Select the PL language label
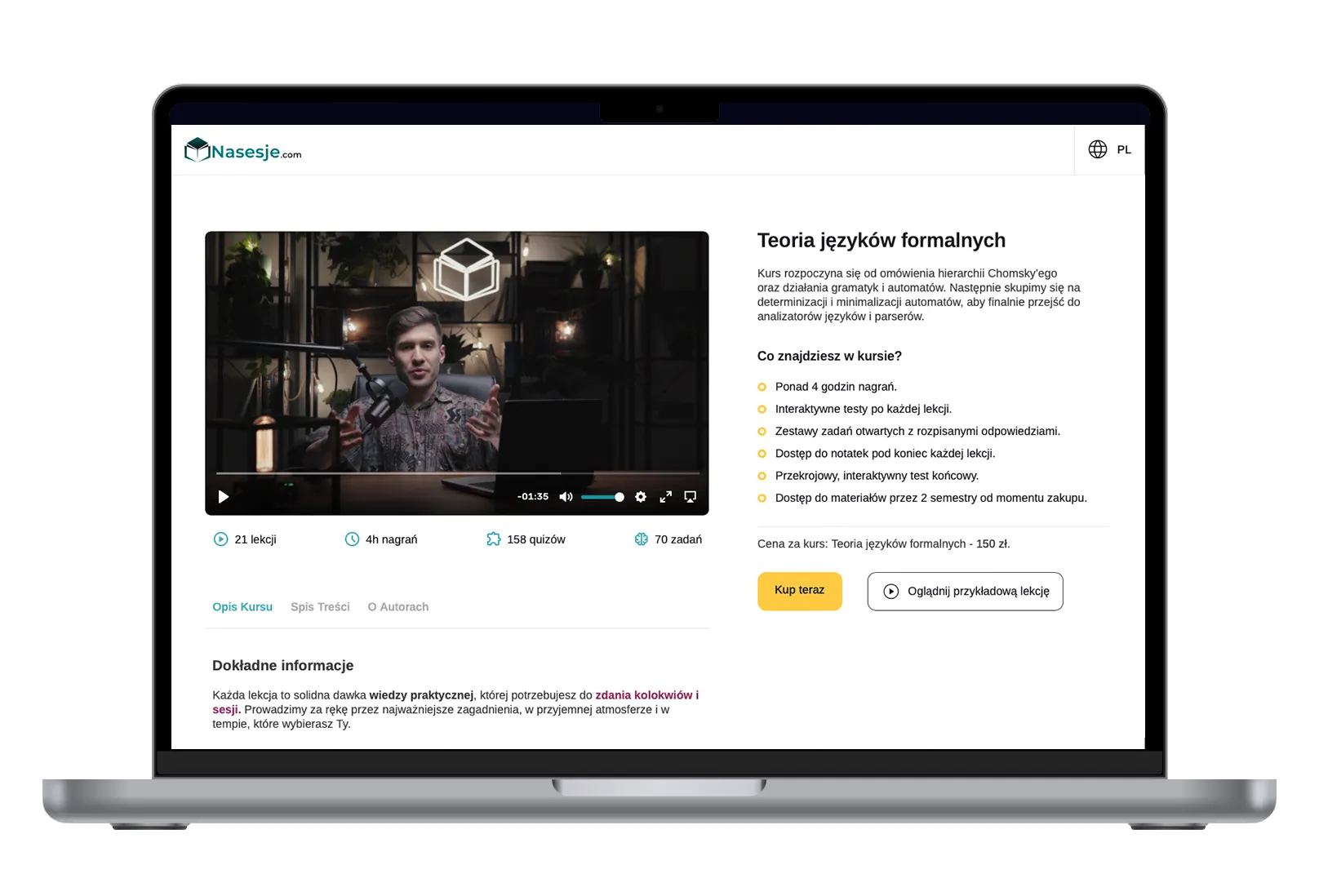Screen dimensions: 1319x896 [x=1124, y=150]
